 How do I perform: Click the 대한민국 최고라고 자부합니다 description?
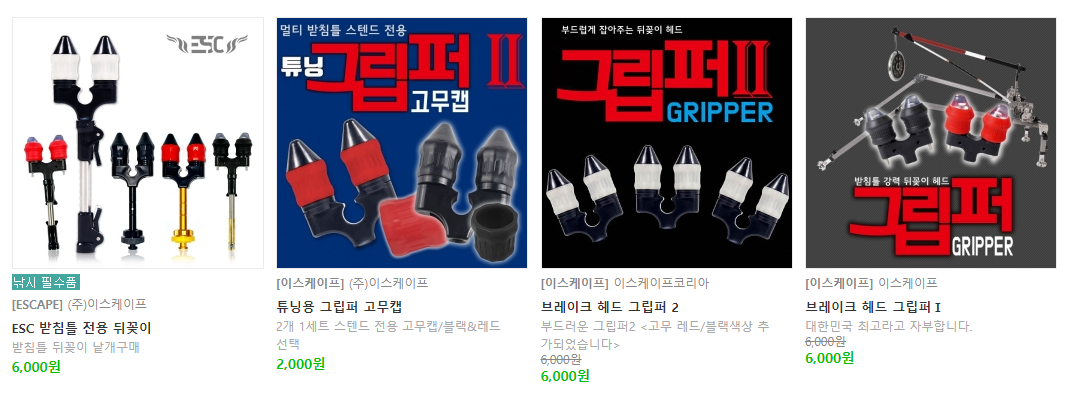[888, 326]
